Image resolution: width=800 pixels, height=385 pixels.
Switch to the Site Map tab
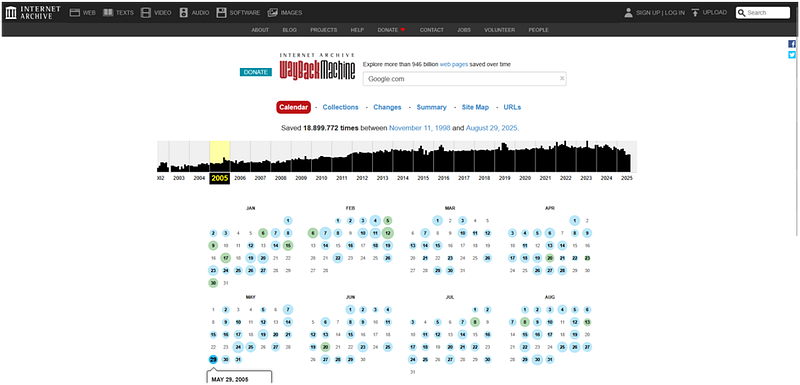pyautogui.click(x=475, y=107)
